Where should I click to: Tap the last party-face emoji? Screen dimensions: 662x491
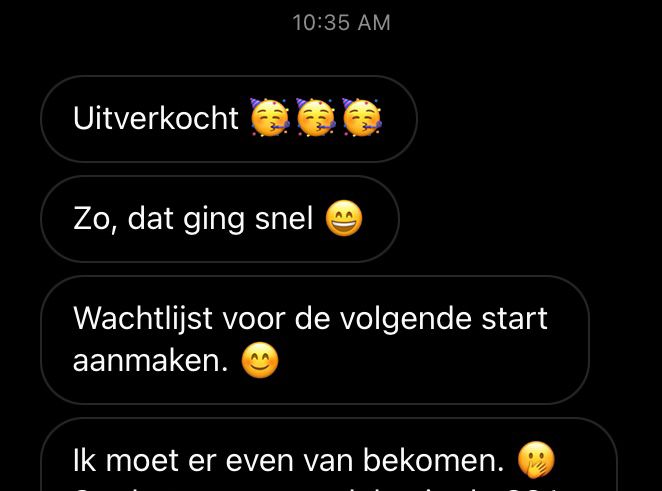tap(362, 117)
